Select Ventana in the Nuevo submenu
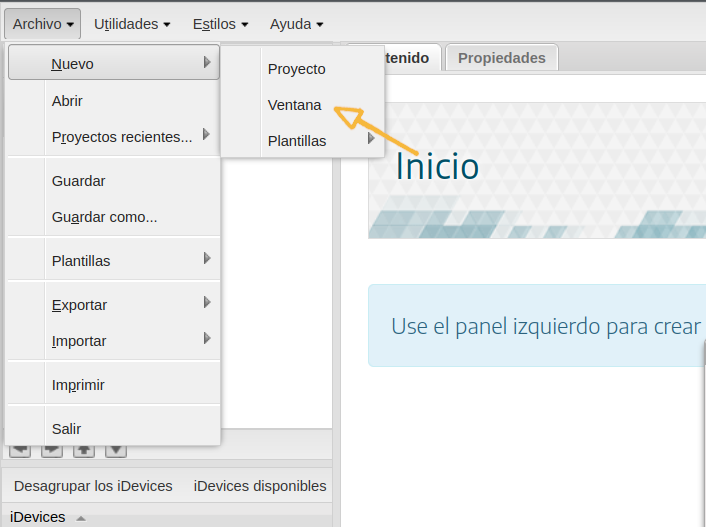 pyautogui.click(x=294, y=105)
